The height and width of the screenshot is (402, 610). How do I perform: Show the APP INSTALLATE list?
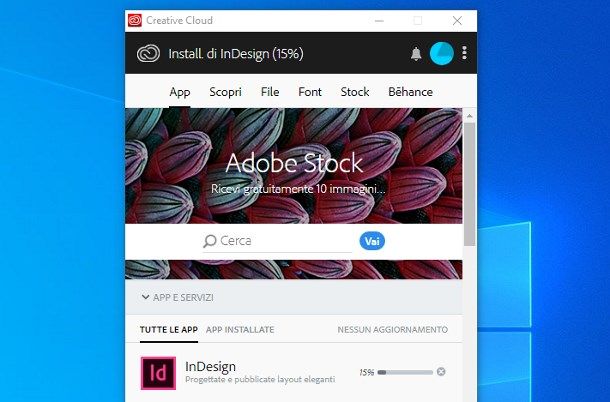[x=240, y=330]
